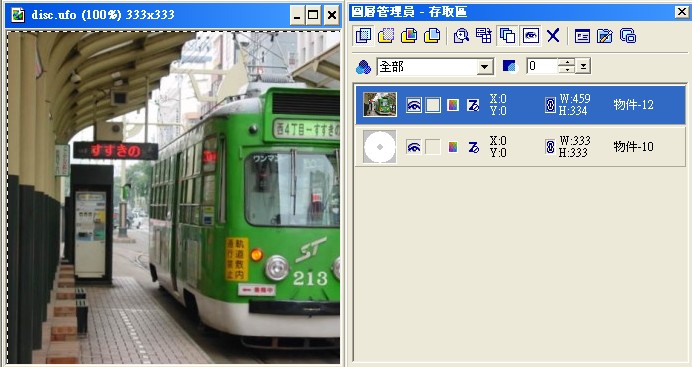Click the transparency value input field
Viewport: 692px width, 367px height.
click(542, 67)
